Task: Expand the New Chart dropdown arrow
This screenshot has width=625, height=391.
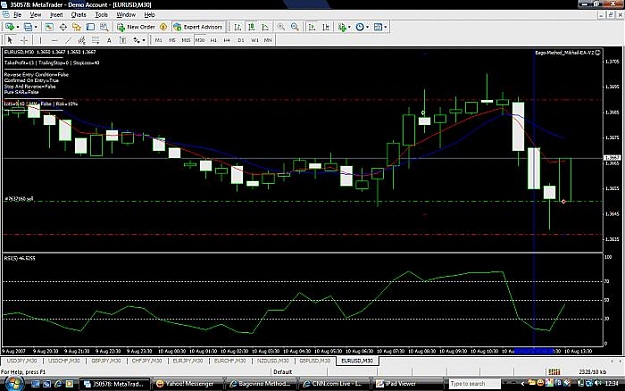Action: (18, 27)
